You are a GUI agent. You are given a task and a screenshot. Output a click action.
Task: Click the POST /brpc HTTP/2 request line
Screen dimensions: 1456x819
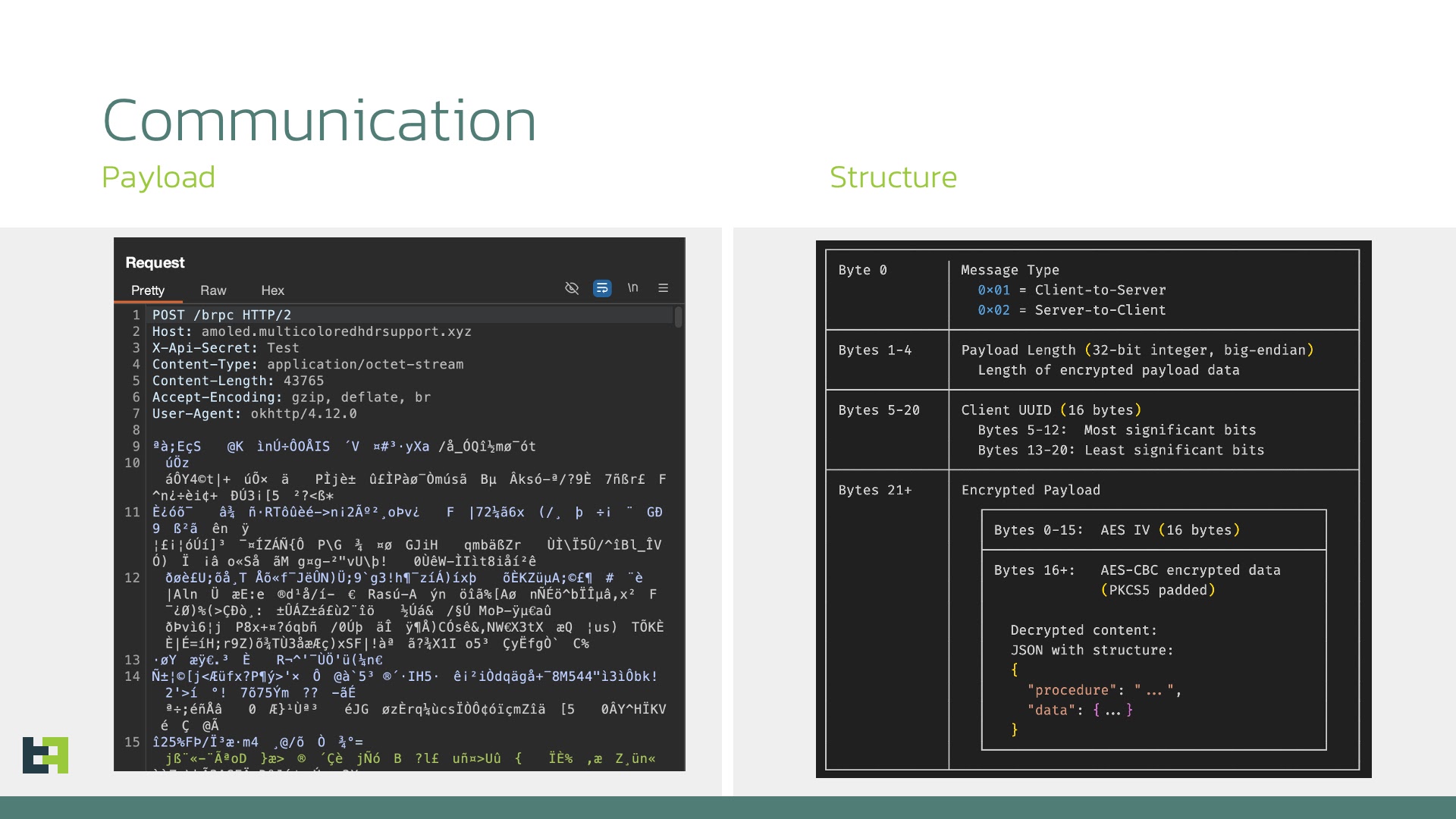pyautogui.click(x=221, y=315)
